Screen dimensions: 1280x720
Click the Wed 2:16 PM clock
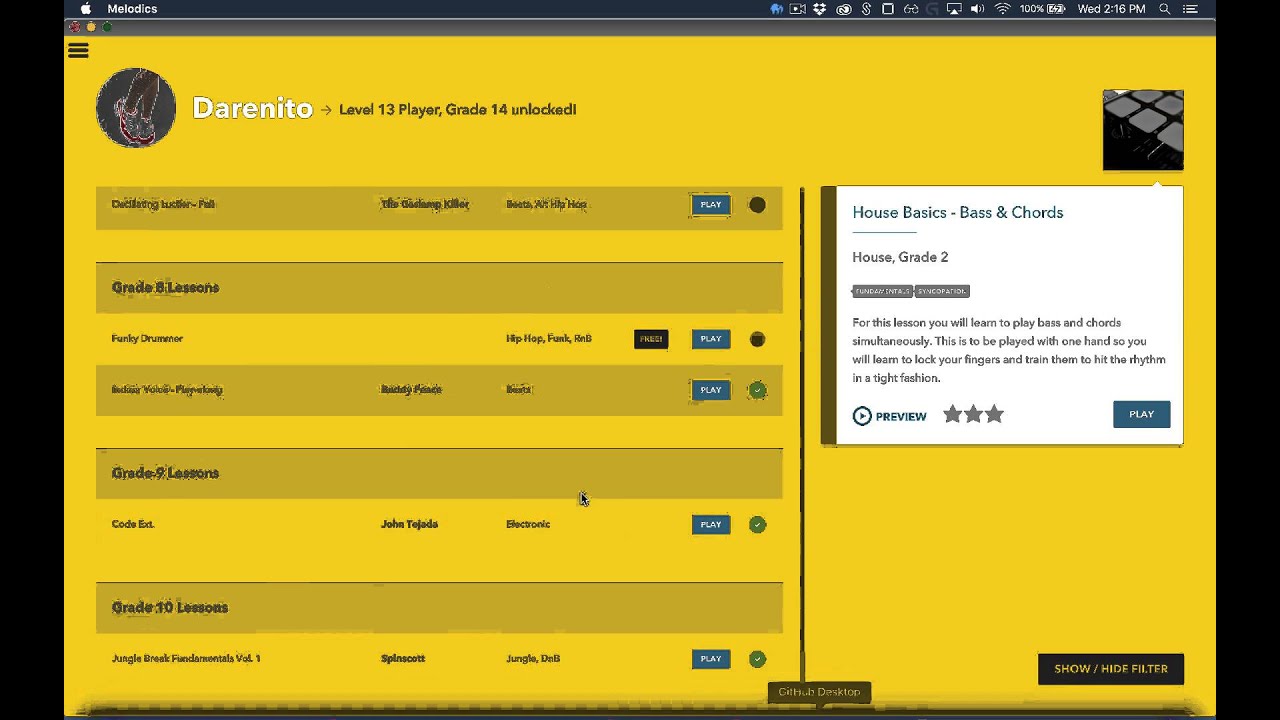1112,9
